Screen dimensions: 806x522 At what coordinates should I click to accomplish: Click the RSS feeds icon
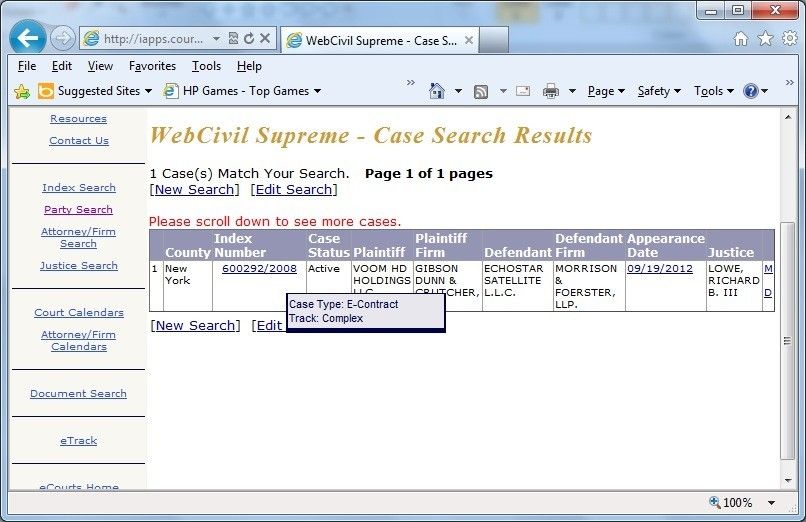point(481,91)
